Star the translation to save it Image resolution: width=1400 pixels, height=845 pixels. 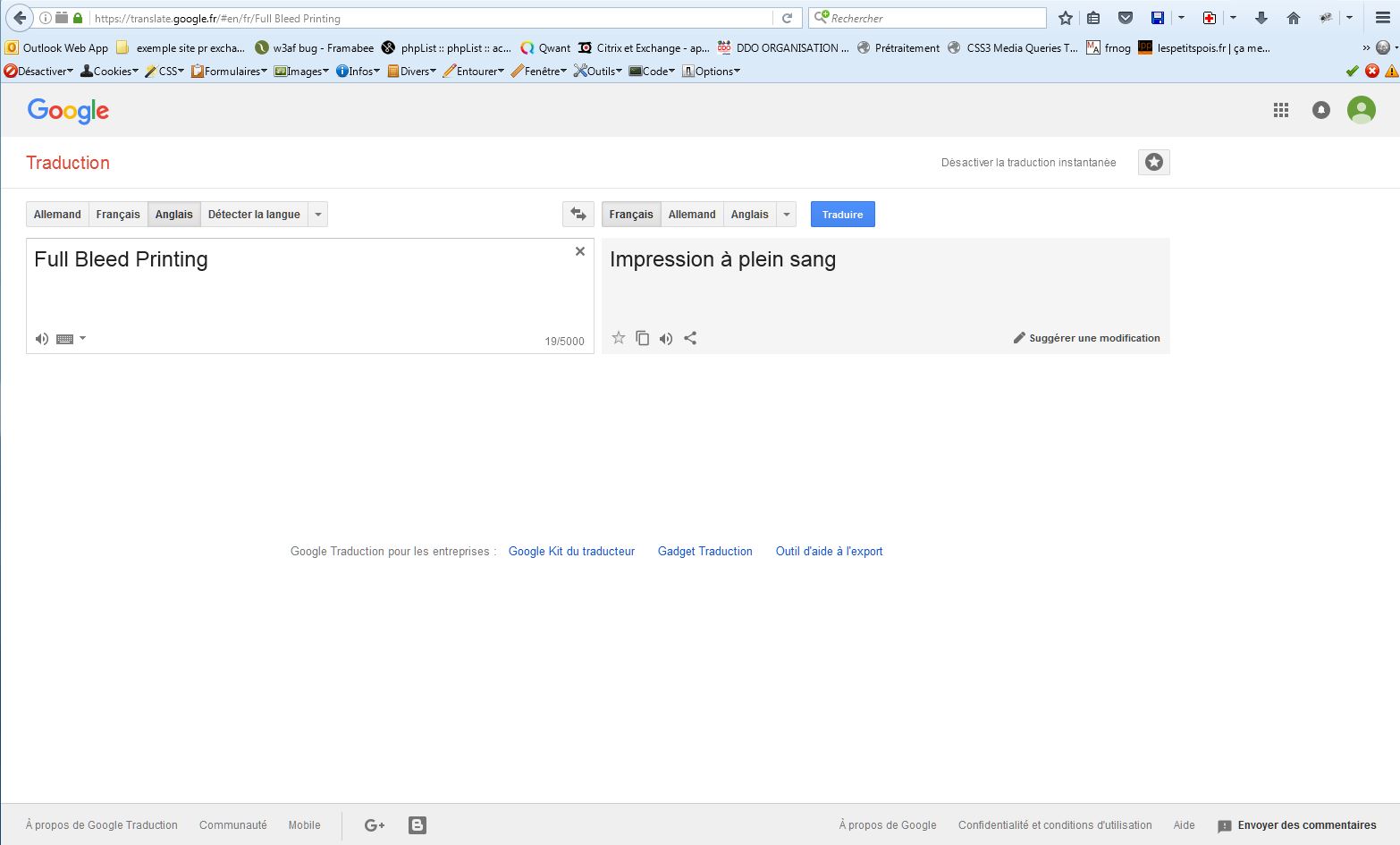click(x=618, y=338)
